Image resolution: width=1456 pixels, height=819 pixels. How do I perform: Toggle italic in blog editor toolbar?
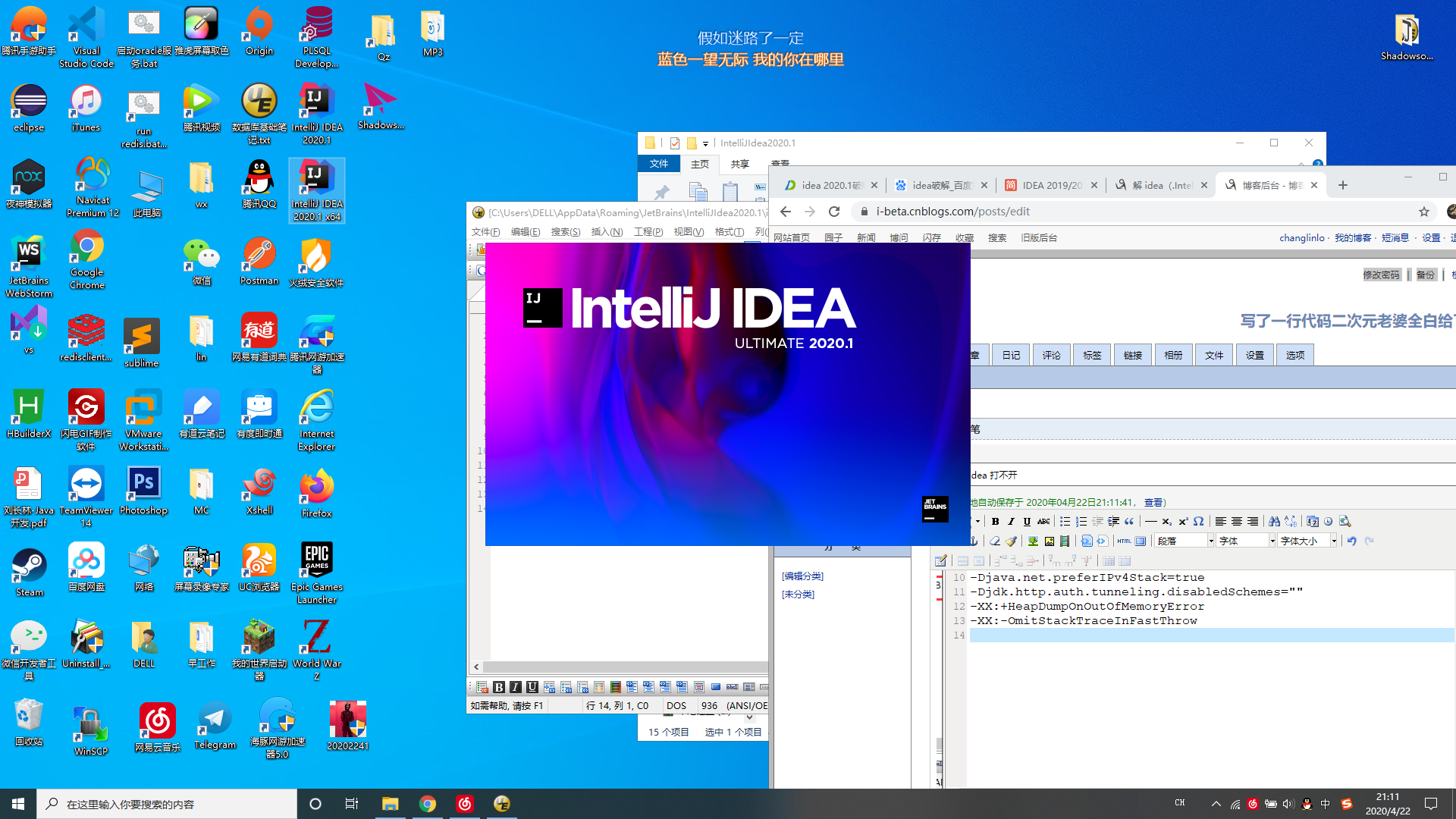(x=1011, y=521)
